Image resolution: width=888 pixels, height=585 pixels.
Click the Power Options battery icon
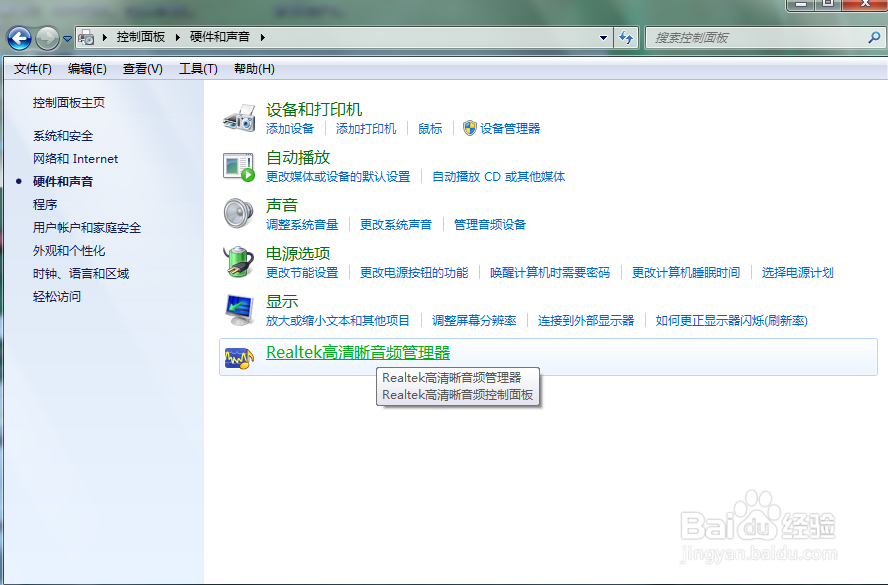[239, 262]
